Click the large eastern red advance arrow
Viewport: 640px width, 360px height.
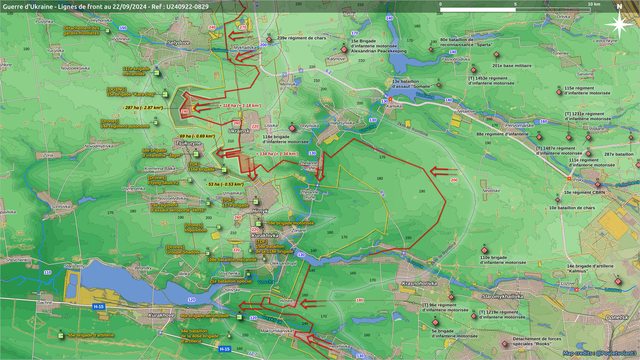[x=444, y=171]
